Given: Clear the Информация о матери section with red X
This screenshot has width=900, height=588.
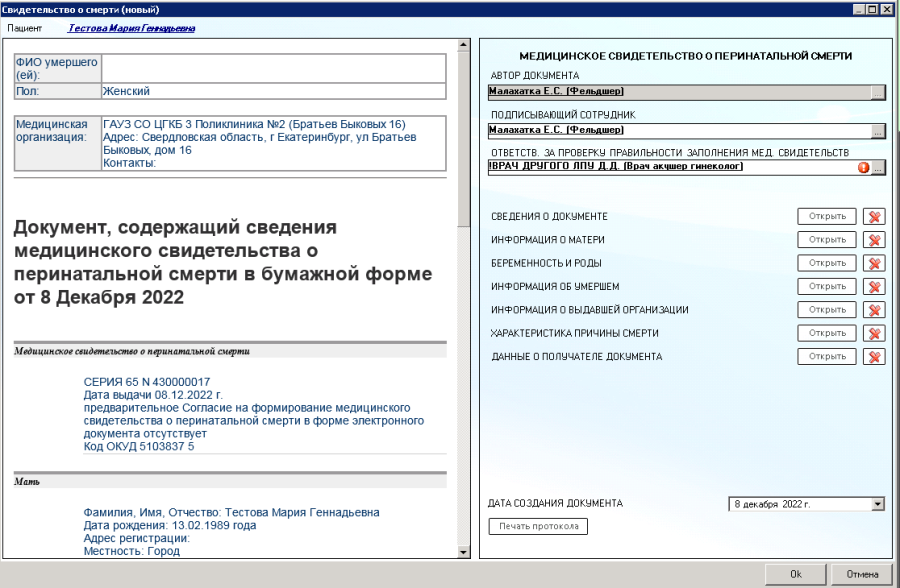Looking at the screenshot, I should click(874, 240).
